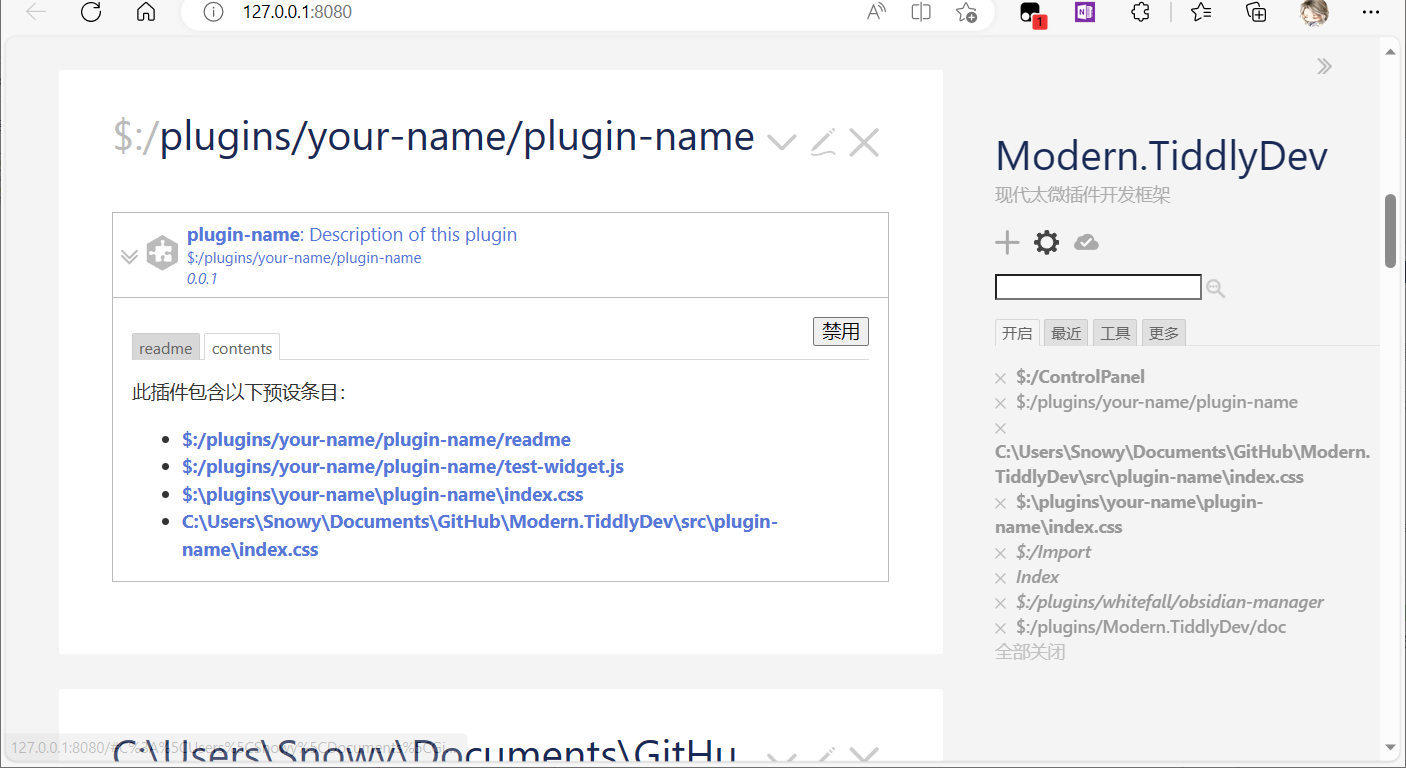
Task: Open plugin-name/readme link
Action: click(x=376, y=439)
